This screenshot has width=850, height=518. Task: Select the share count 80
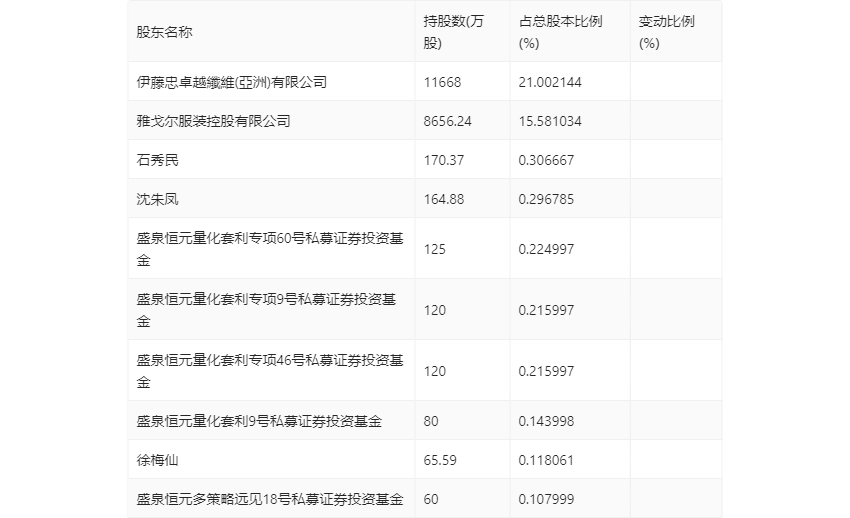coord(431,421)
